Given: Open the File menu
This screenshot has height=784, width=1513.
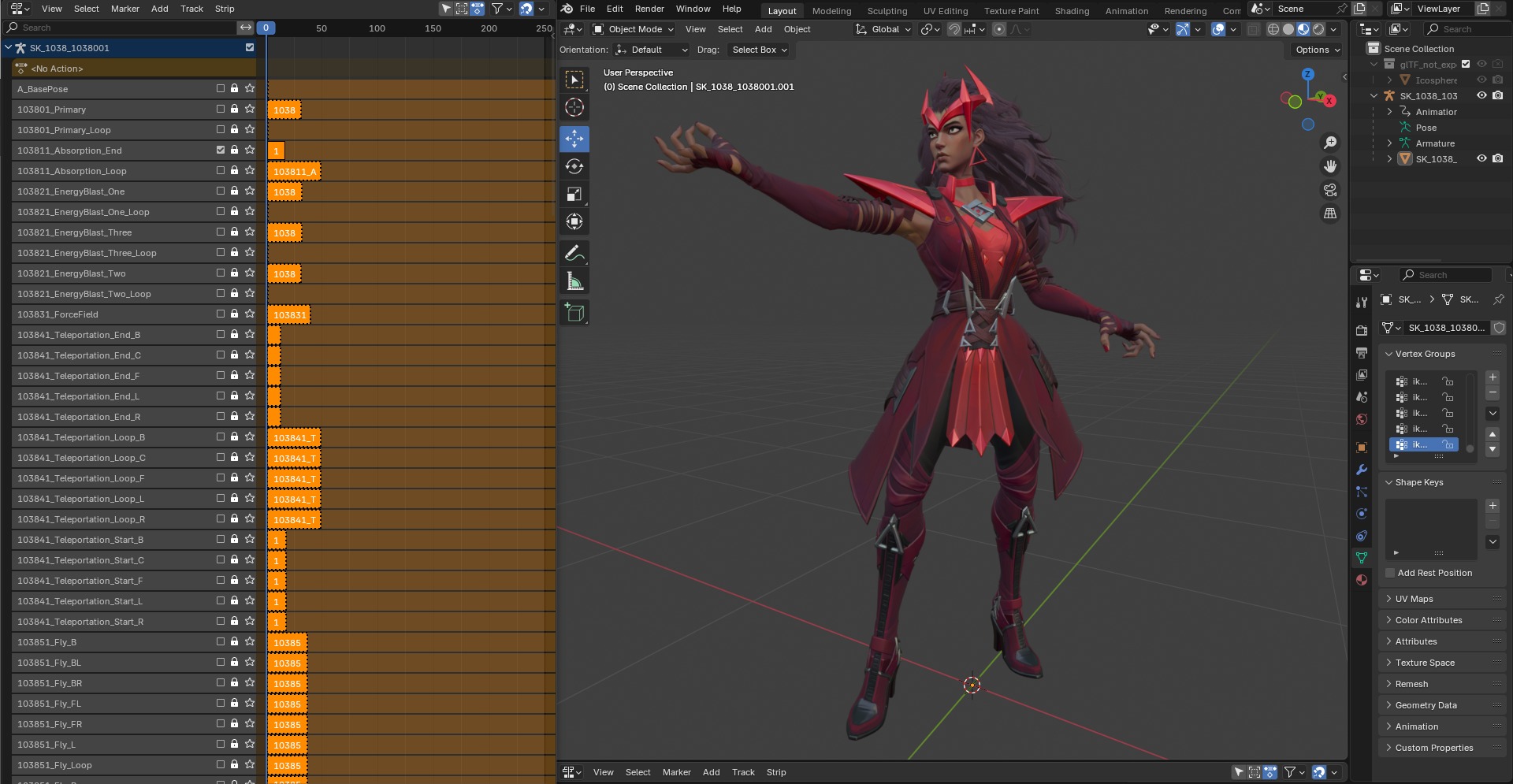Looking at the screenshot, I should tap(587, 9).
